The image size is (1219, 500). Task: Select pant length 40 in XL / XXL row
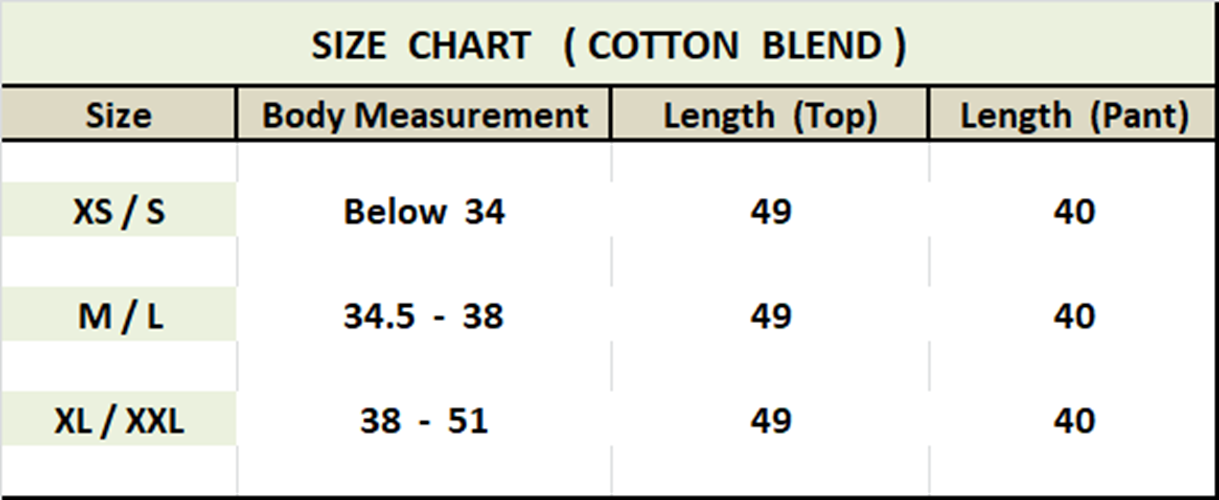[1073, 420]
